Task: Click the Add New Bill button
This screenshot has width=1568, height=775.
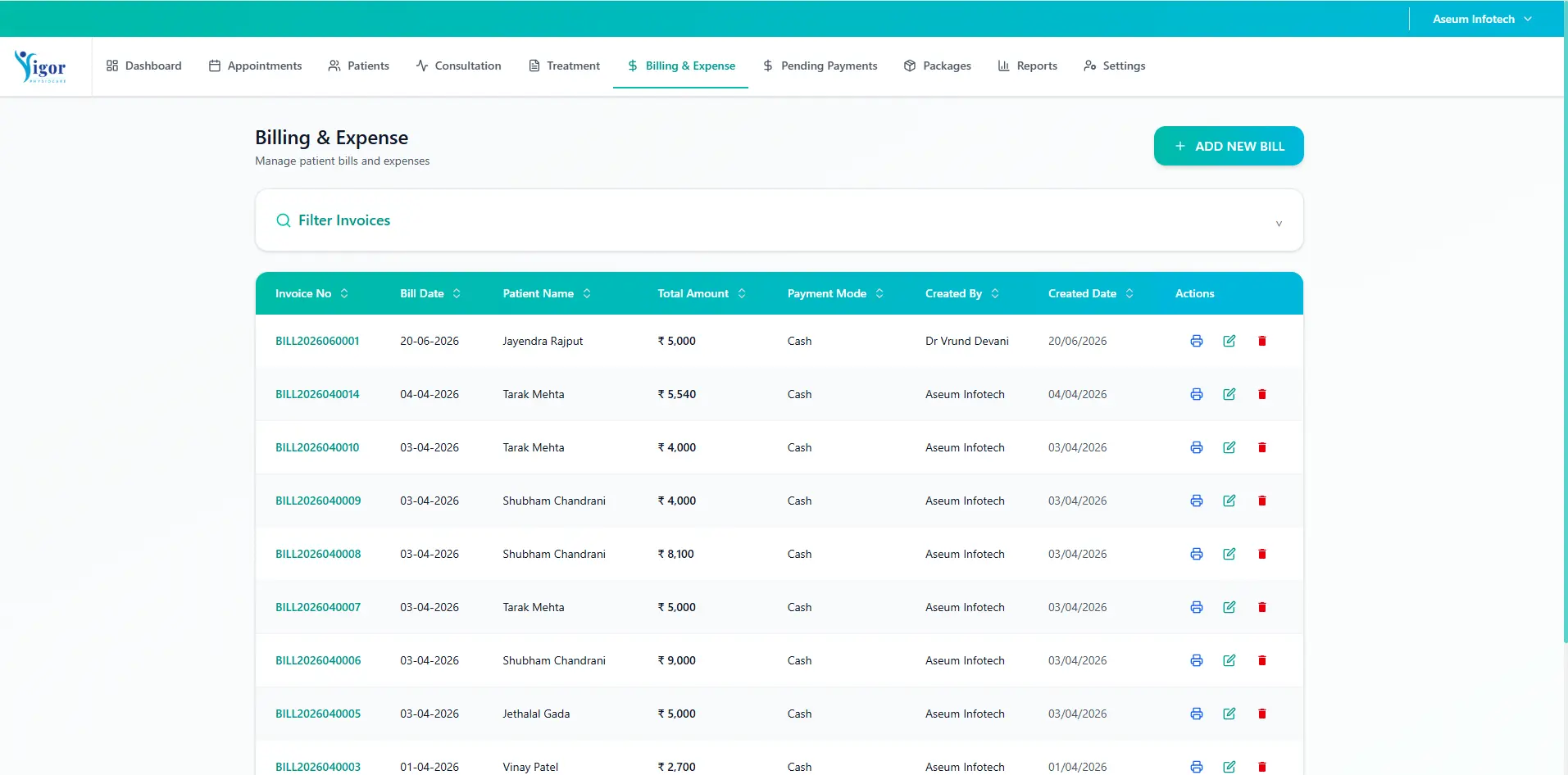Action: coord(1229,146)
